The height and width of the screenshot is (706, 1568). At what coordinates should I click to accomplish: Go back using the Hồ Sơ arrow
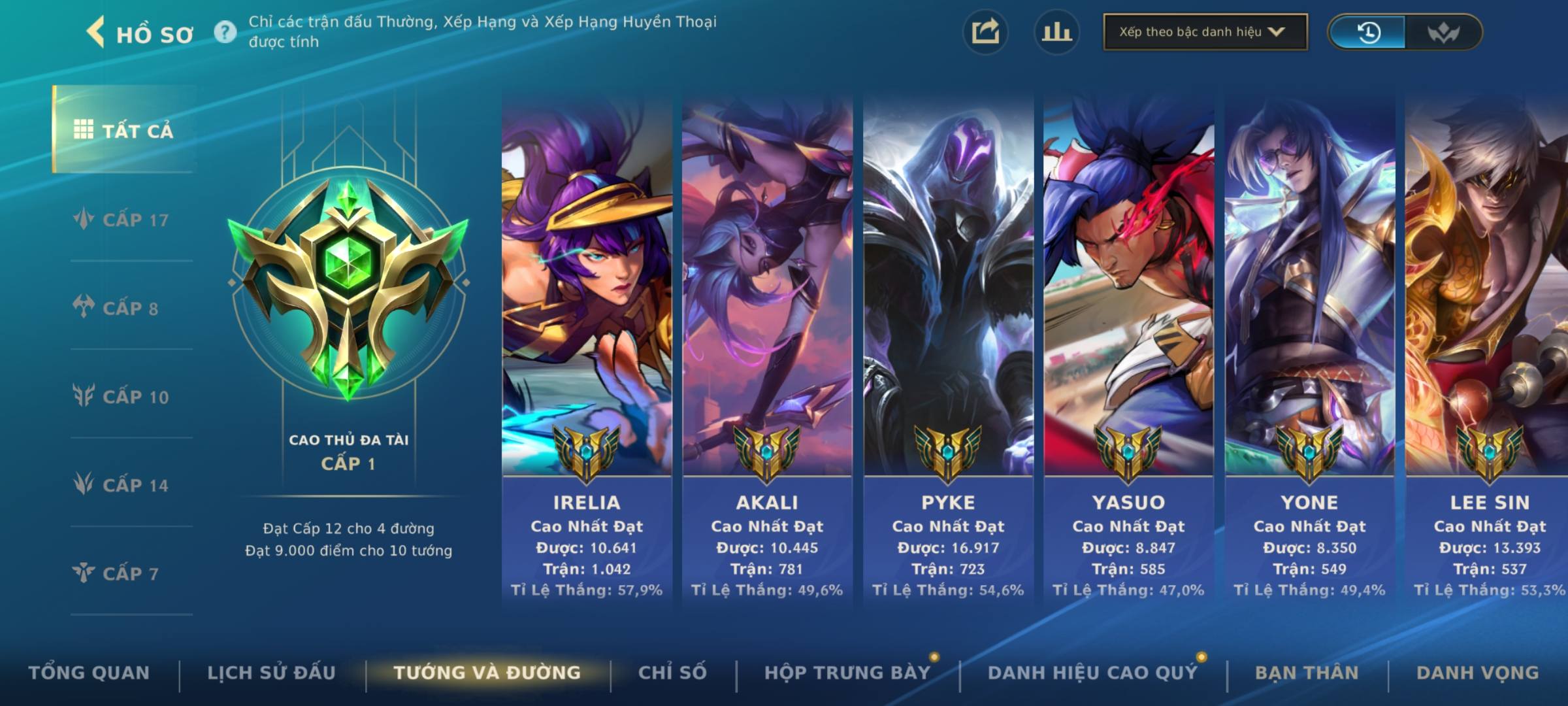pos(96,33)
